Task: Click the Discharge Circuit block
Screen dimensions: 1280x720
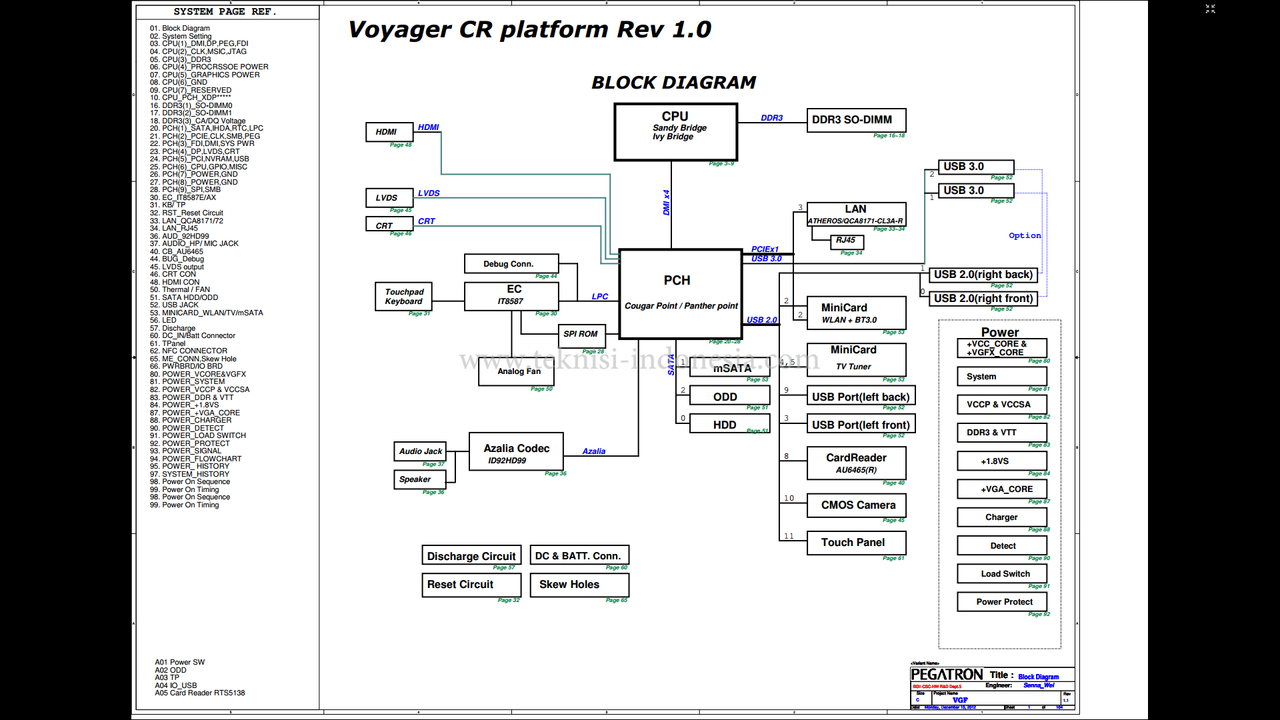Action: click(x=471, y=556)
